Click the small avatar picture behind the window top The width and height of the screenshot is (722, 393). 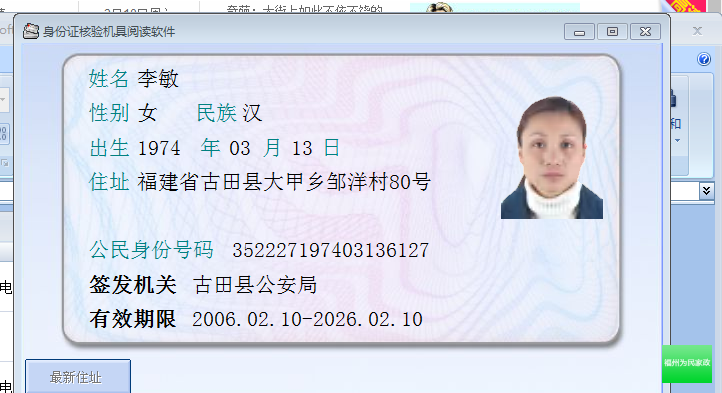(x=439, y=8)
